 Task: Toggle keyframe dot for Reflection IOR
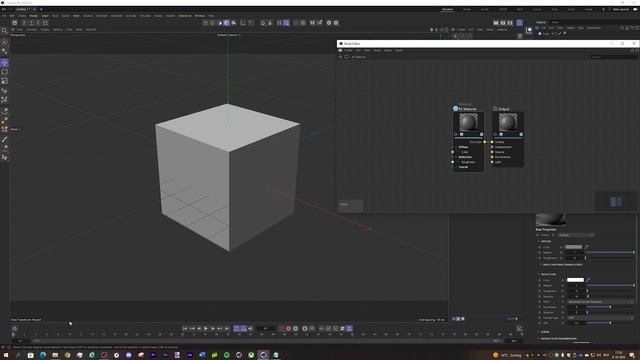540,323
